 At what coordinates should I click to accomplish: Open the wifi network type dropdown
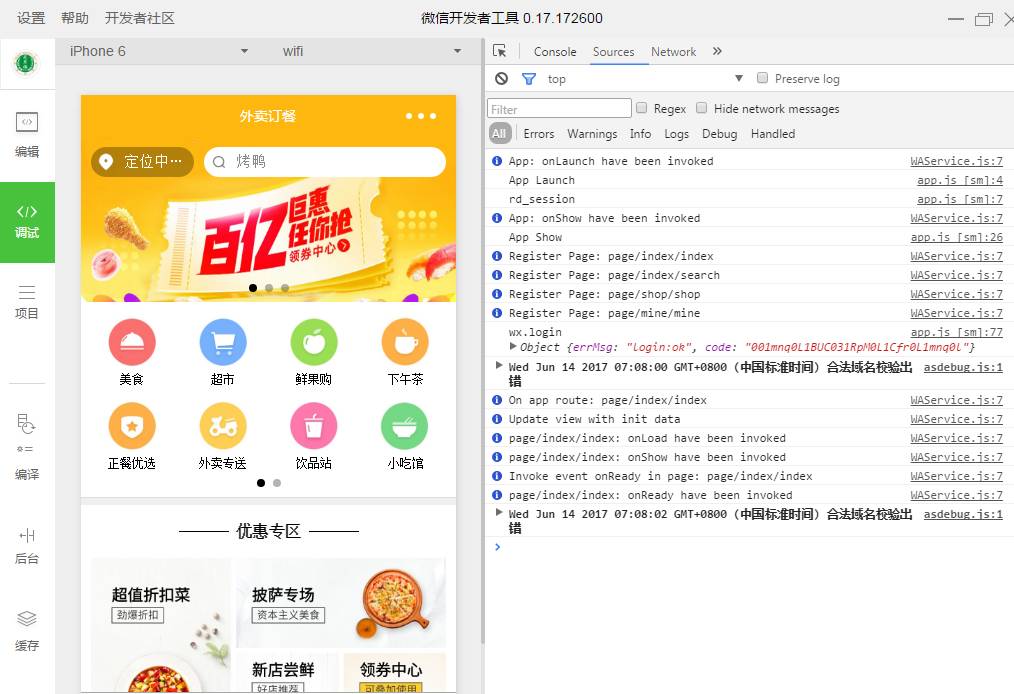coord(372,51)
